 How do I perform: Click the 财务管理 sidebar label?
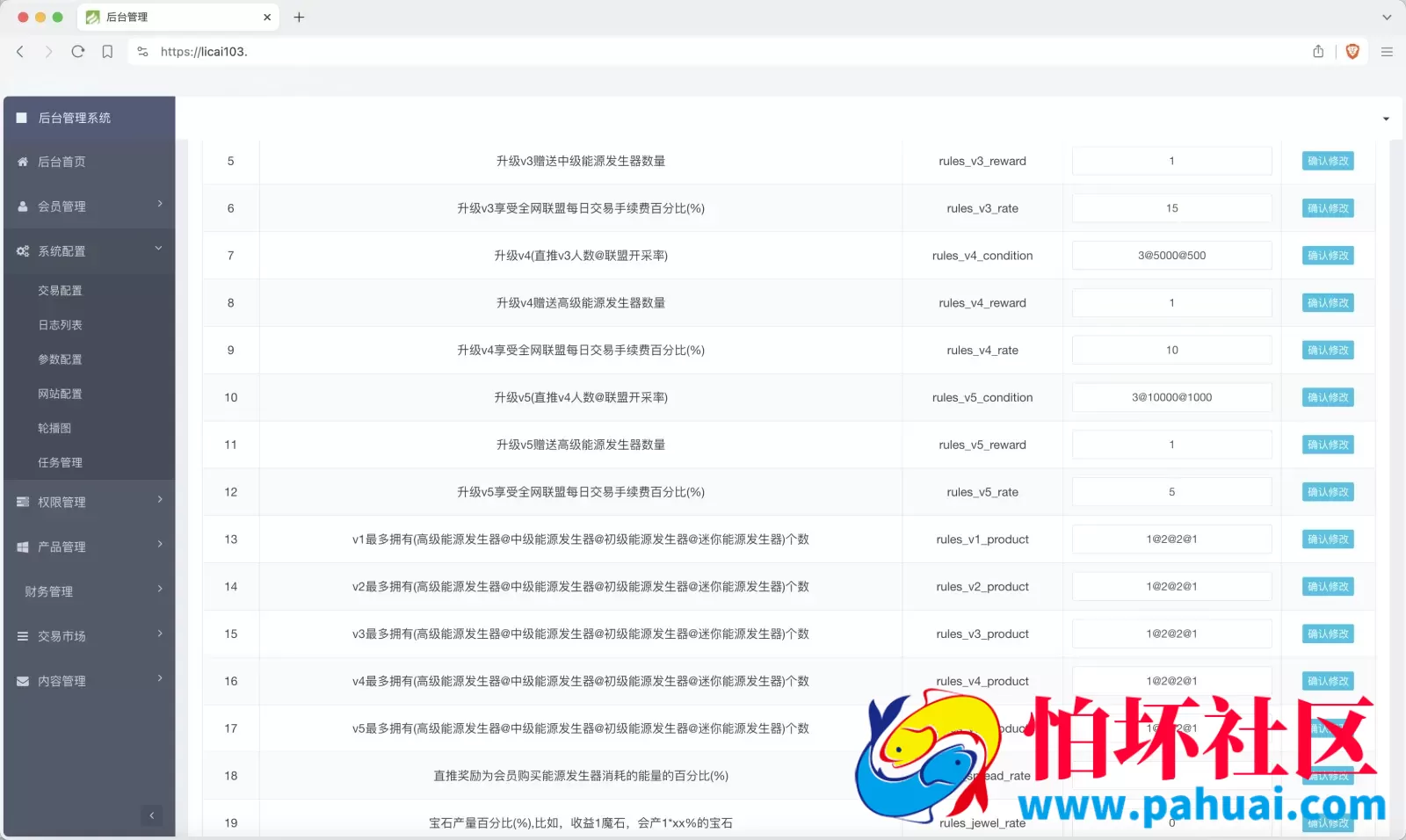(49, 592)
